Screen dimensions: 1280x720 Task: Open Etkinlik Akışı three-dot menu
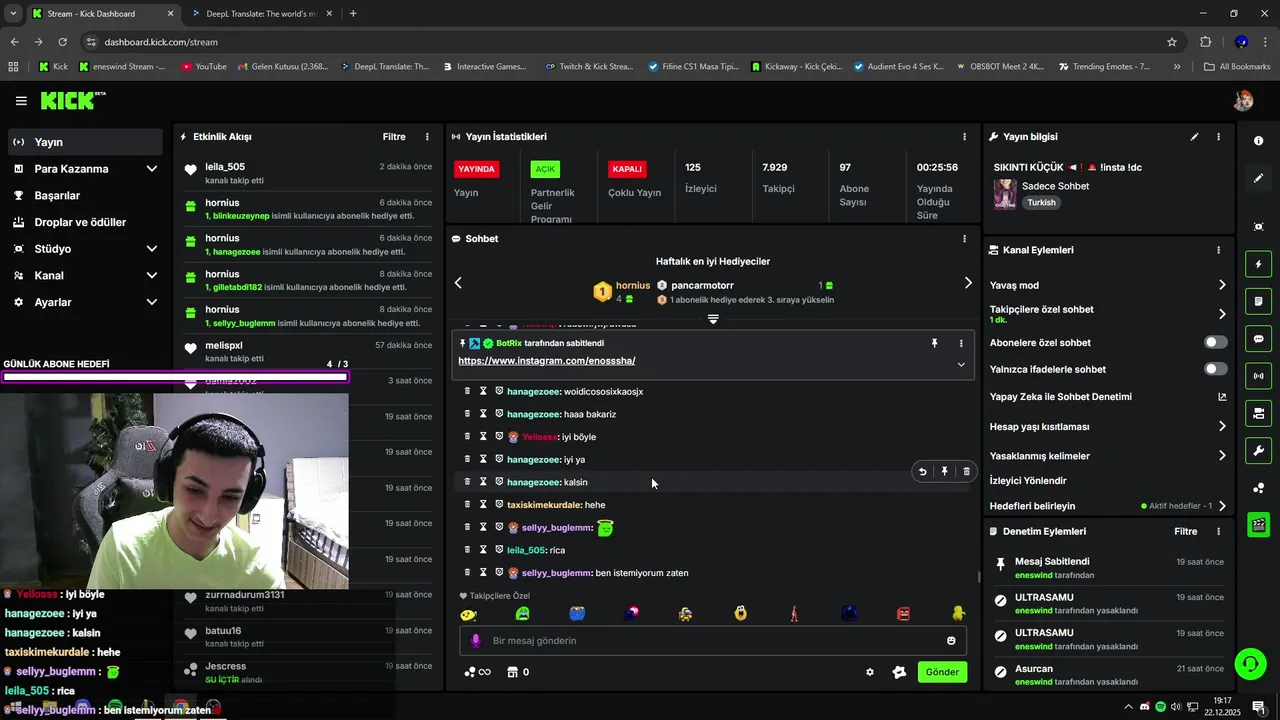[x=427, y=137]
